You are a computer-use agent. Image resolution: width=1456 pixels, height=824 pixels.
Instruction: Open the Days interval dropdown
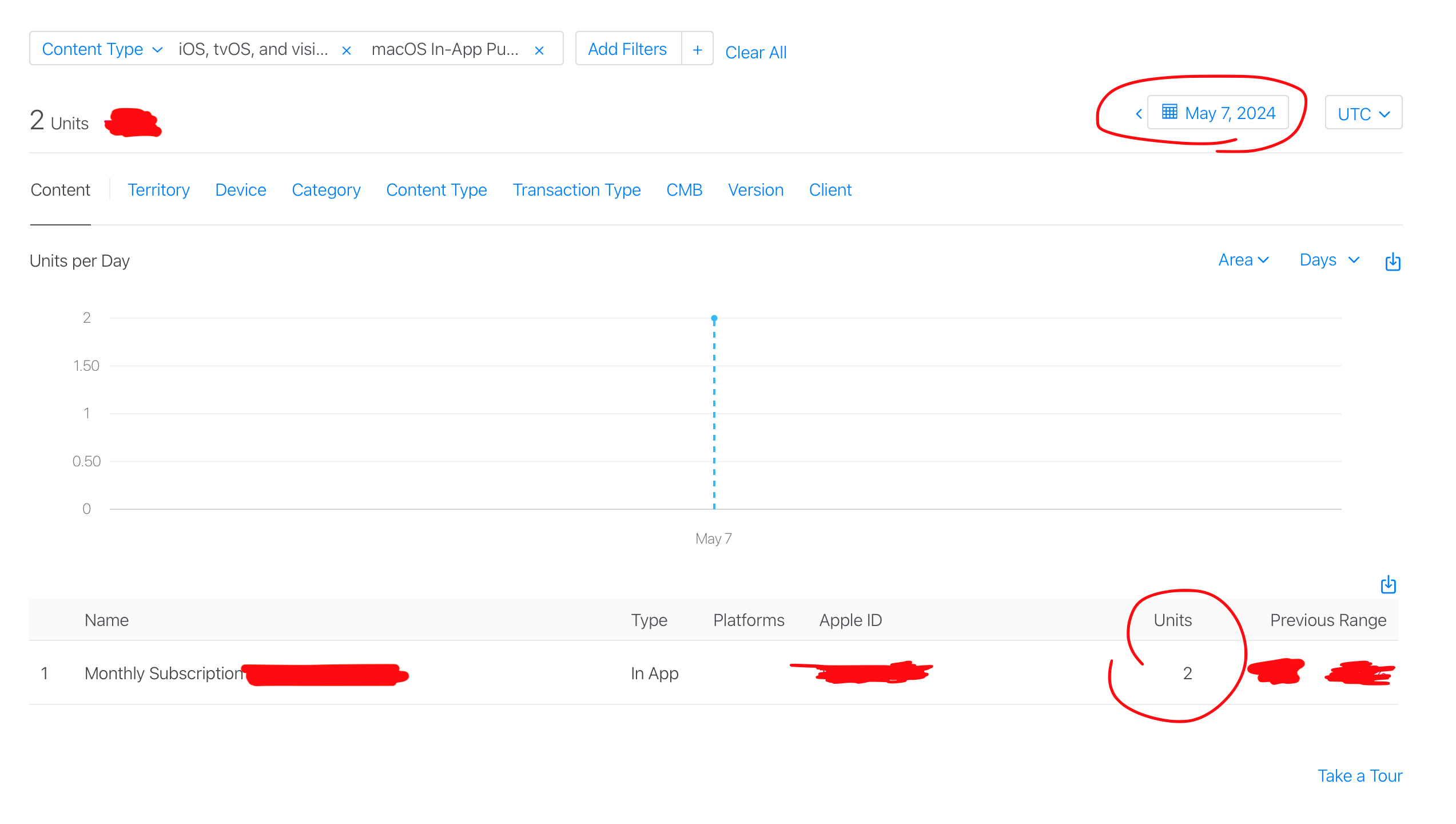click(x=1328, y=260)
